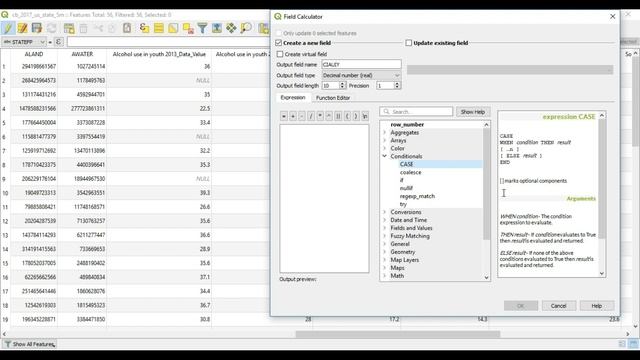The width and height of the screenshot is (640, 360).
Task: Expand the Arrays function group
Action: [x=384, y=140]
